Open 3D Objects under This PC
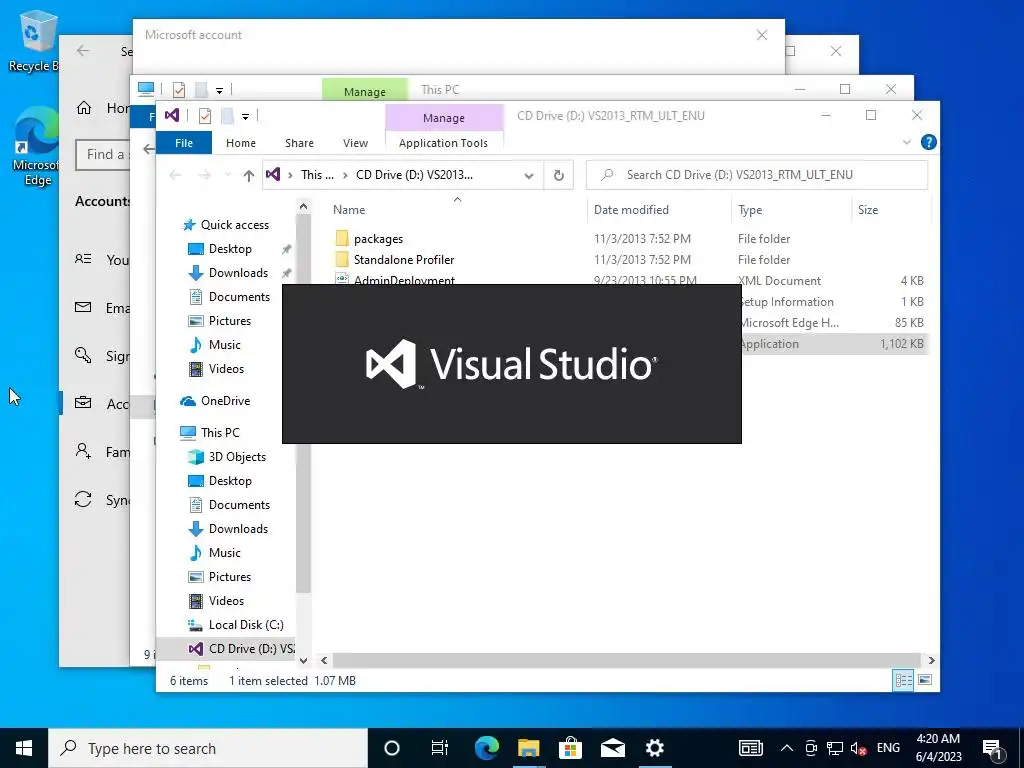 tap(236, 456)
